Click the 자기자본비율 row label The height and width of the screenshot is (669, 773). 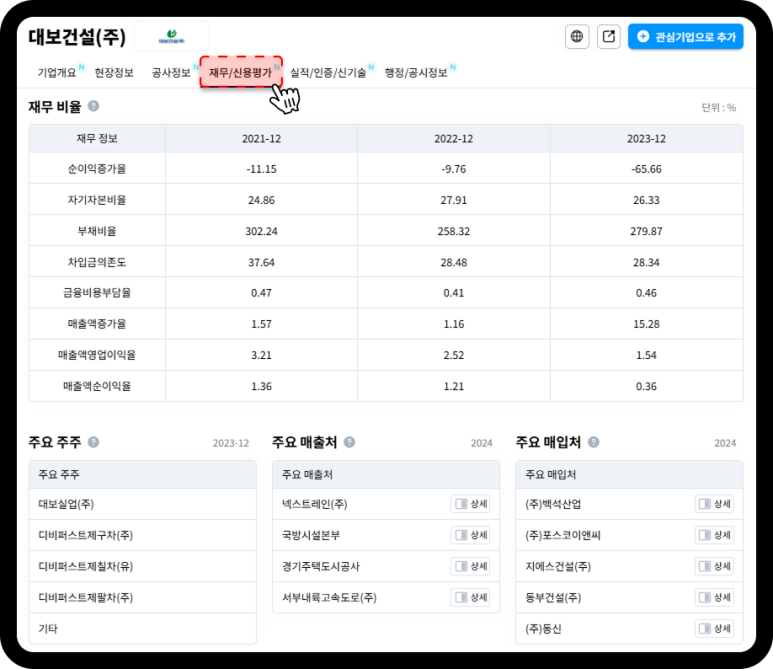pos(97,200)
